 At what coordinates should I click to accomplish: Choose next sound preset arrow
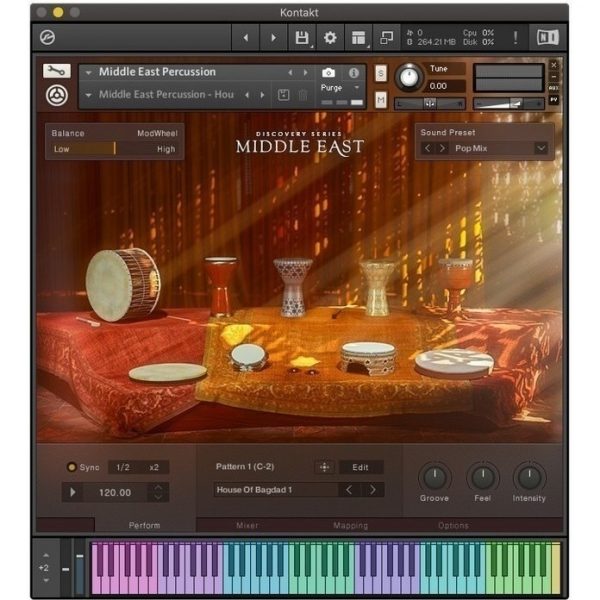pos(442,148)
